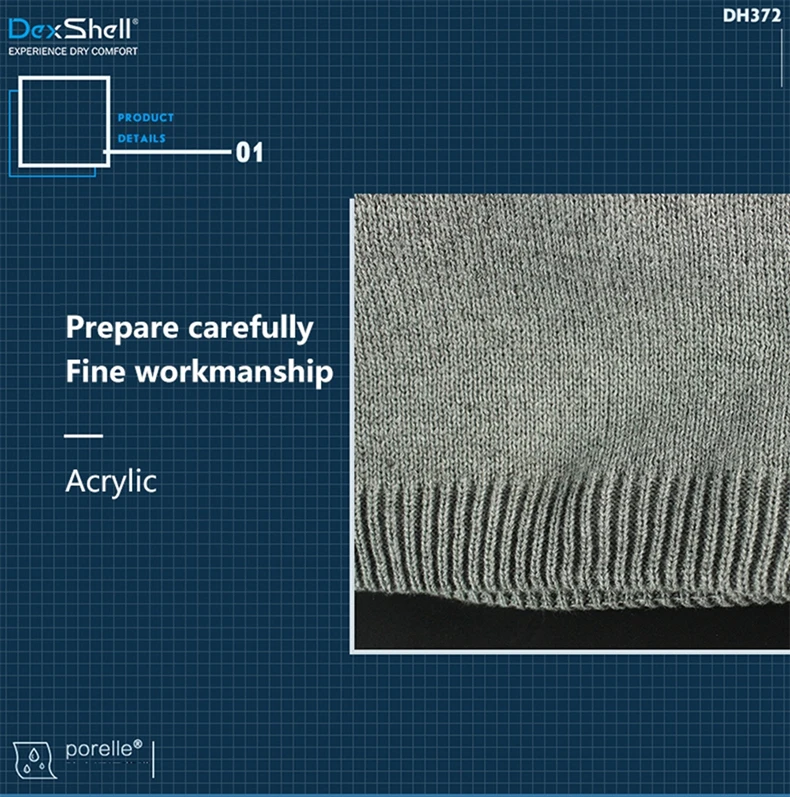This screenshot has width=790, height=797.
Task: Click the 'Acrylic' material text
Action: pos(111,481)
